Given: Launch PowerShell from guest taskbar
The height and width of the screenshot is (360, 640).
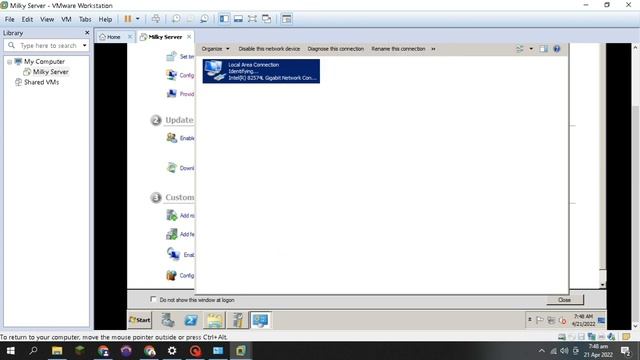Looking at the screenshot, I should click(x=191, y=320).
